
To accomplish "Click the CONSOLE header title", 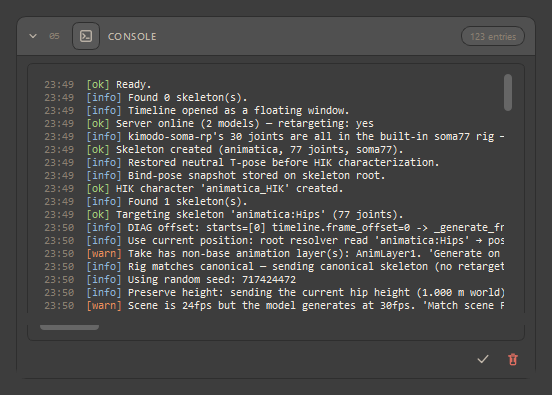I will (x=132, y=37).
